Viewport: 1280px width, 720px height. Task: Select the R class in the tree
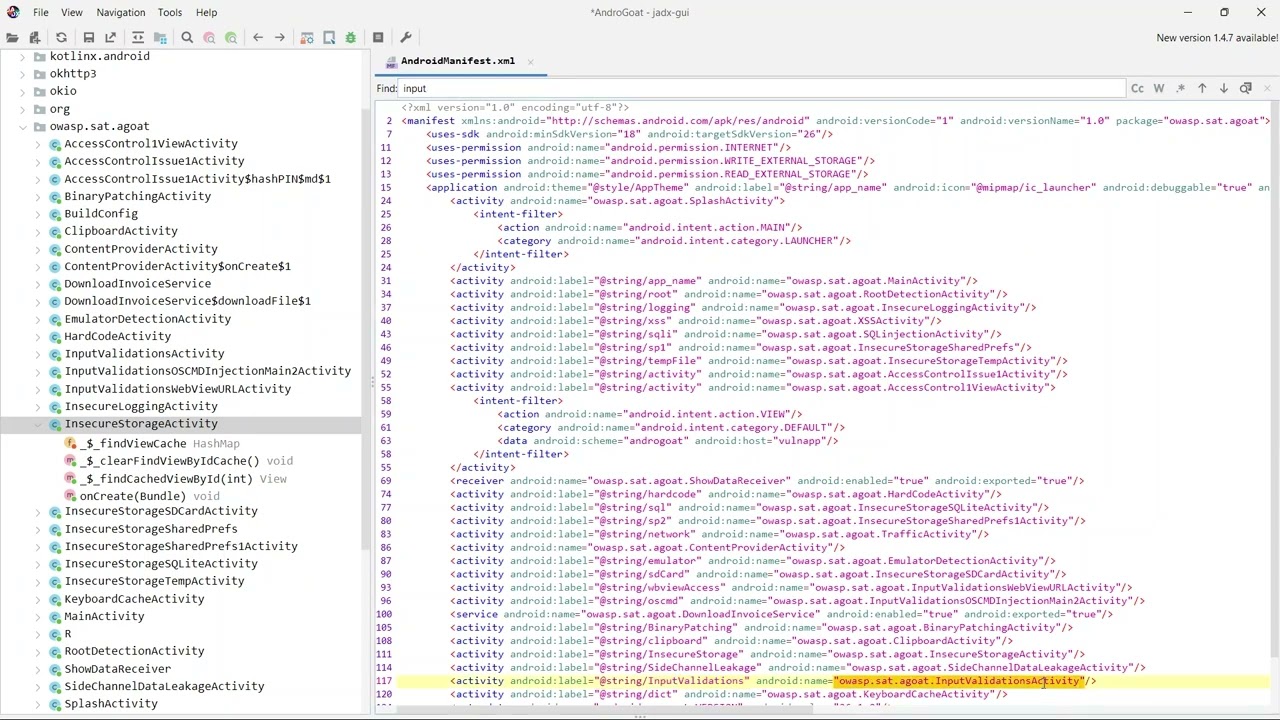click(68, 634)
